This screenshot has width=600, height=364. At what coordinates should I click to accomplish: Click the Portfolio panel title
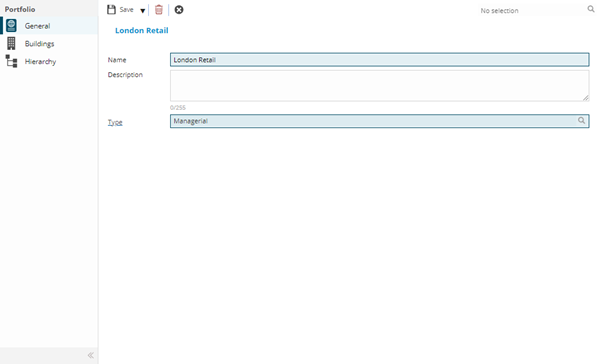tap(20, 9)
